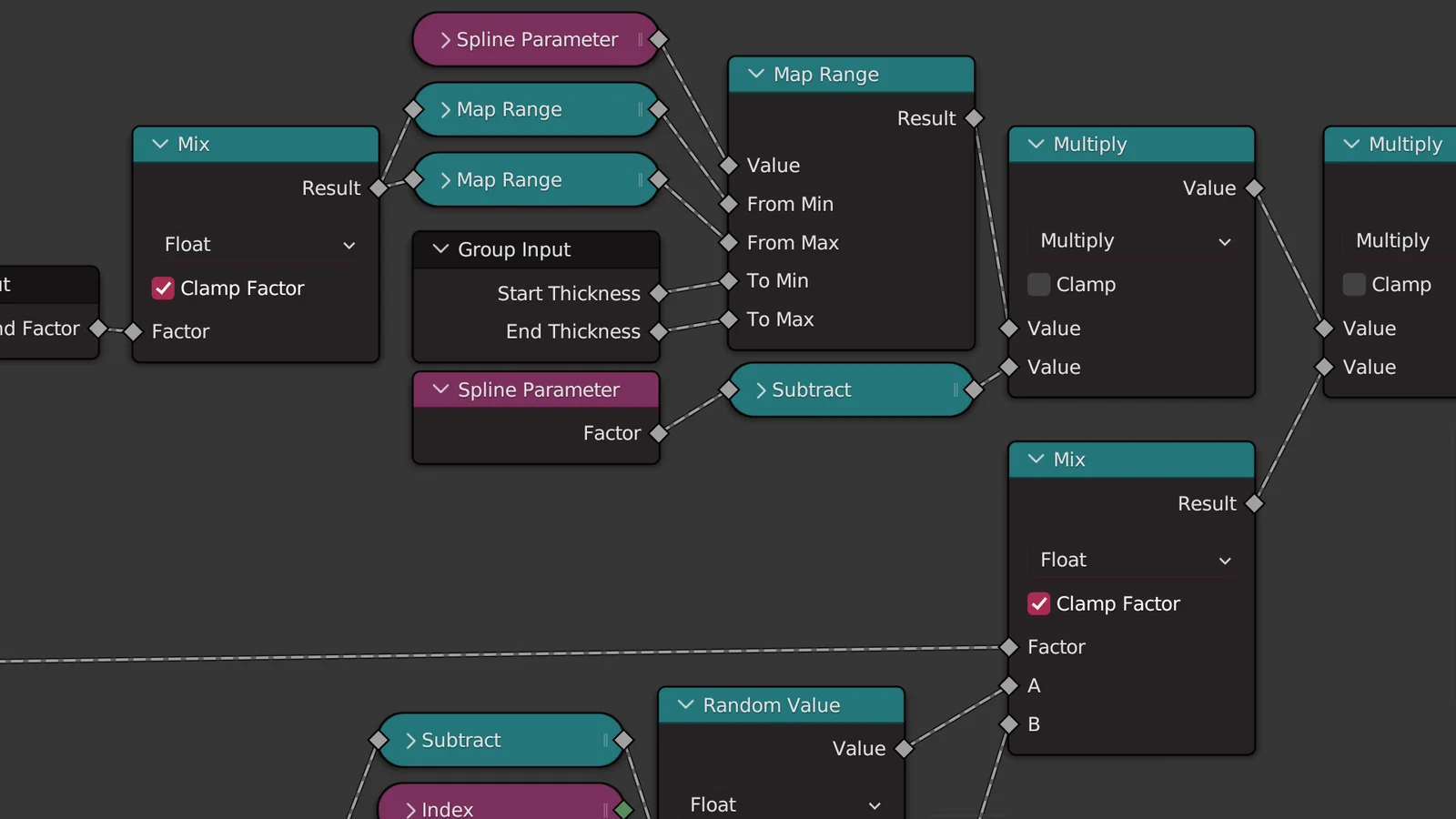This screenshot has height=819, width=1456.
Task: Click the Factor output socket of Spline Parameter
Action: [660, 433]
